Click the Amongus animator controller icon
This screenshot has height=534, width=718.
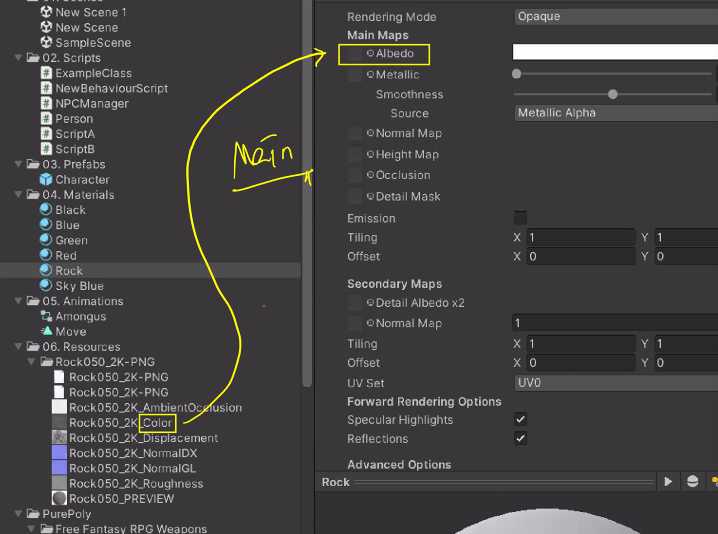tap(46, 316)
